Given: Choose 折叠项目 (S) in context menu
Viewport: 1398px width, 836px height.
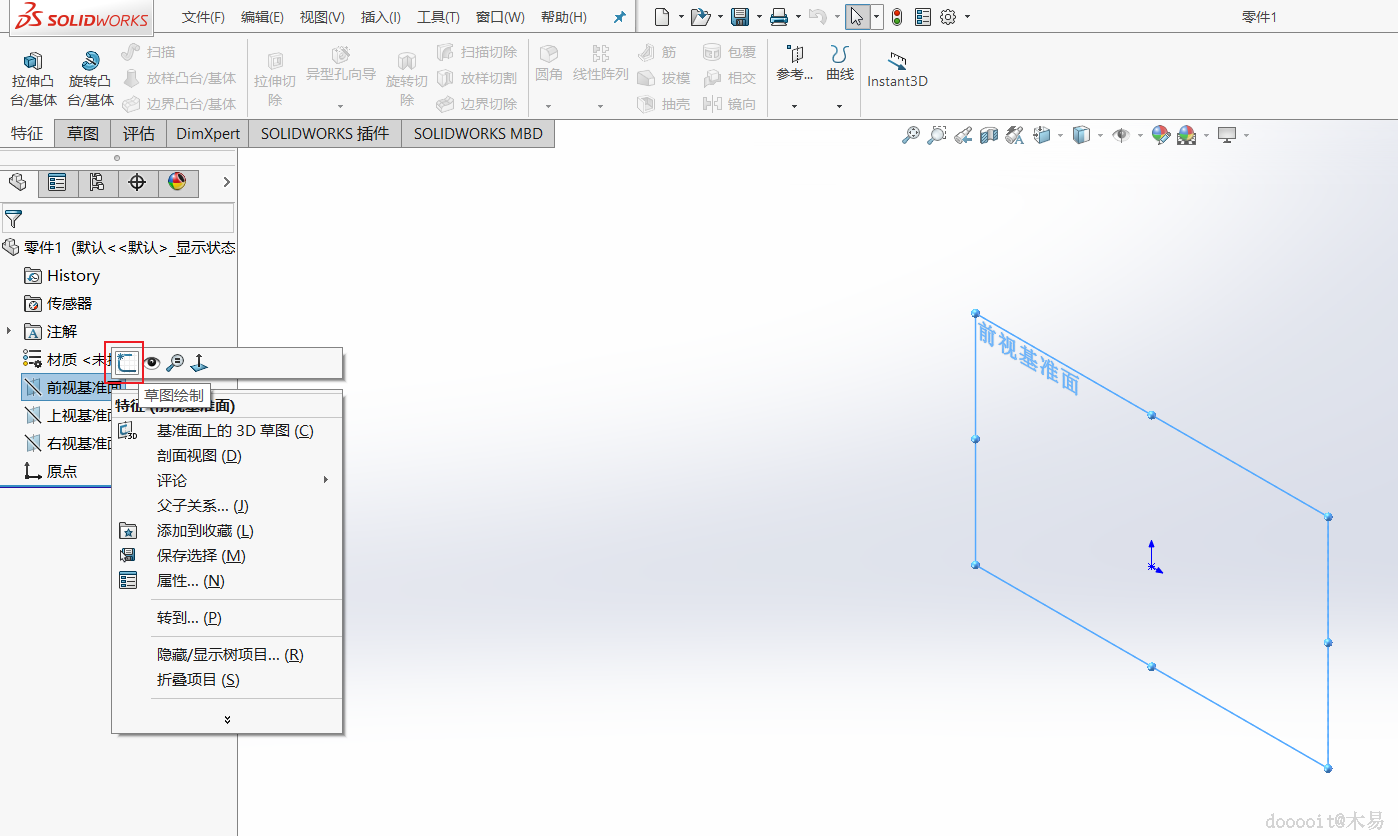Looking at the screenshot, I should [x=228, y=680].
